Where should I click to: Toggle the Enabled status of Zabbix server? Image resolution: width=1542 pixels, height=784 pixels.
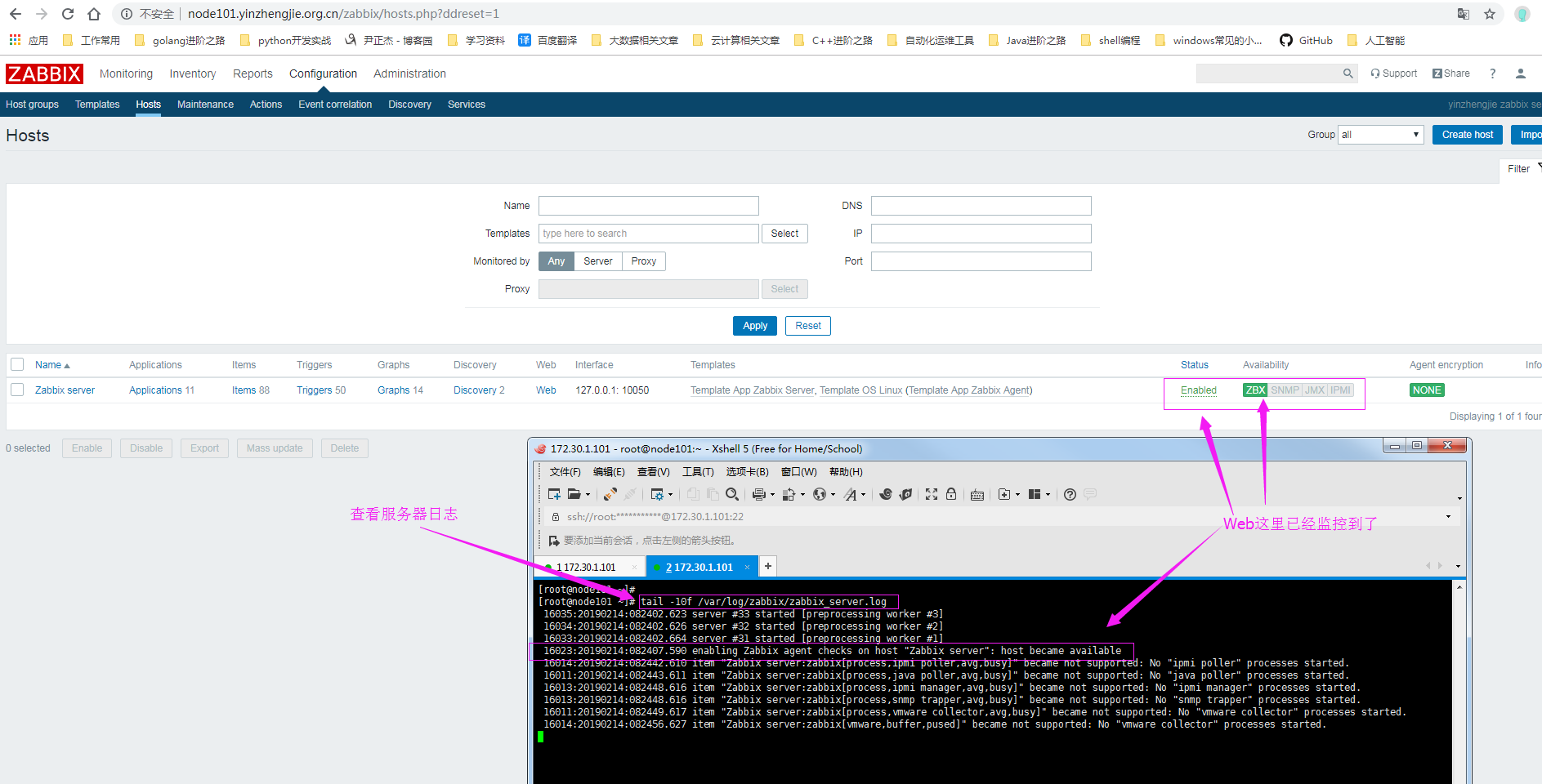(1198, 390)
